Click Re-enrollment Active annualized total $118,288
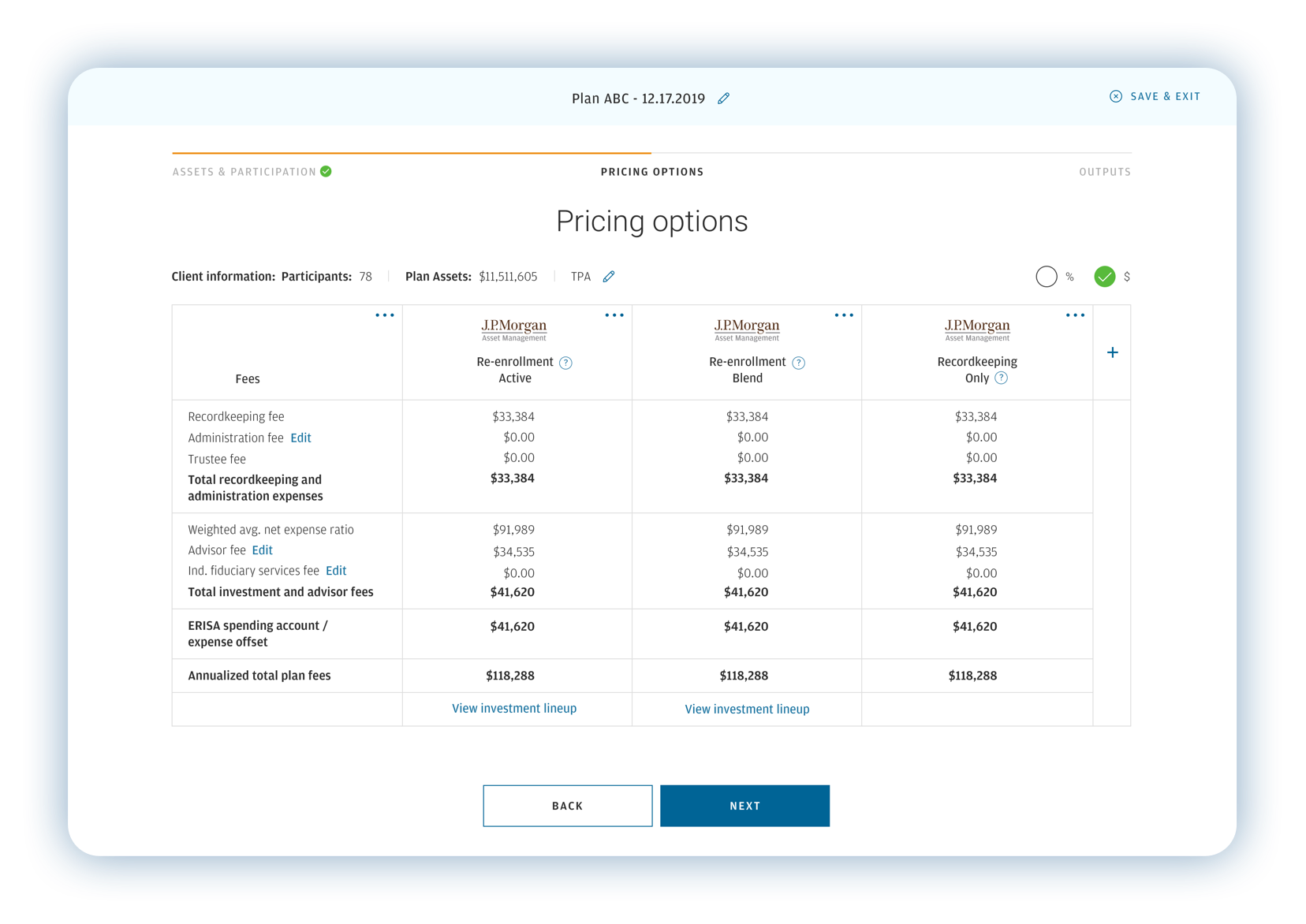 [x=510, y=676]
